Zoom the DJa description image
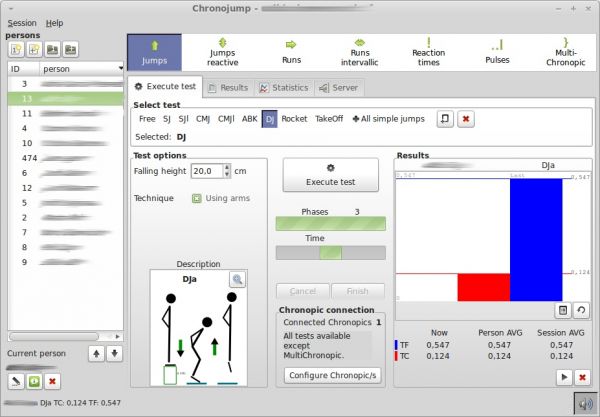 [x=237, y=279]
